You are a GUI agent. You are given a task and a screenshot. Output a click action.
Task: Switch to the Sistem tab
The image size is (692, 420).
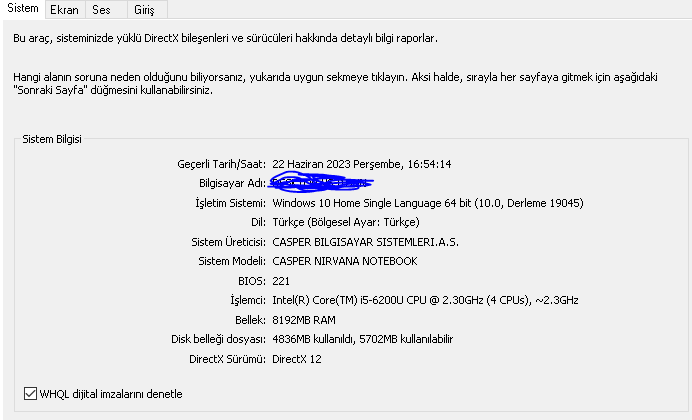point(23,8)
